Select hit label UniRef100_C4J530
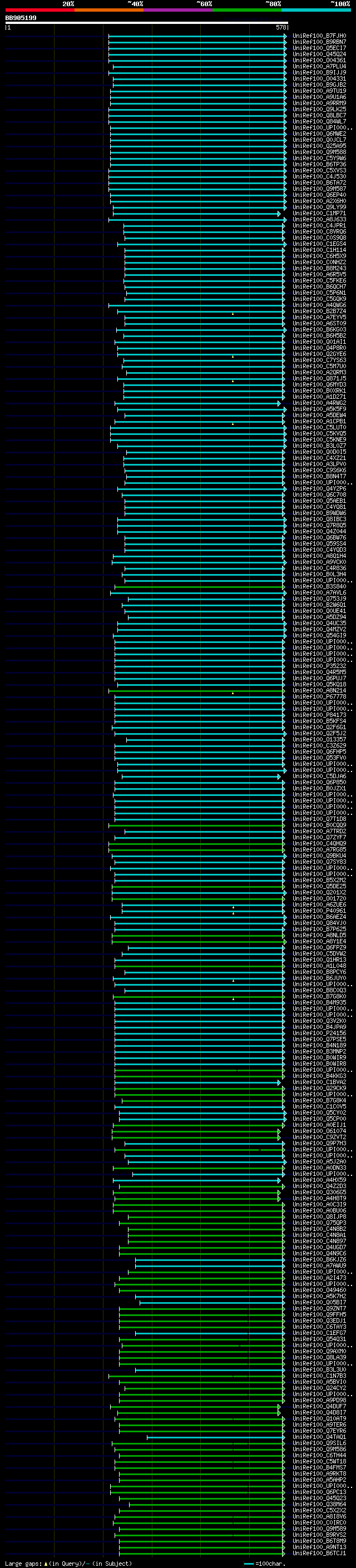This screenshot has width=356, height=1568. (x=319, y=176)
